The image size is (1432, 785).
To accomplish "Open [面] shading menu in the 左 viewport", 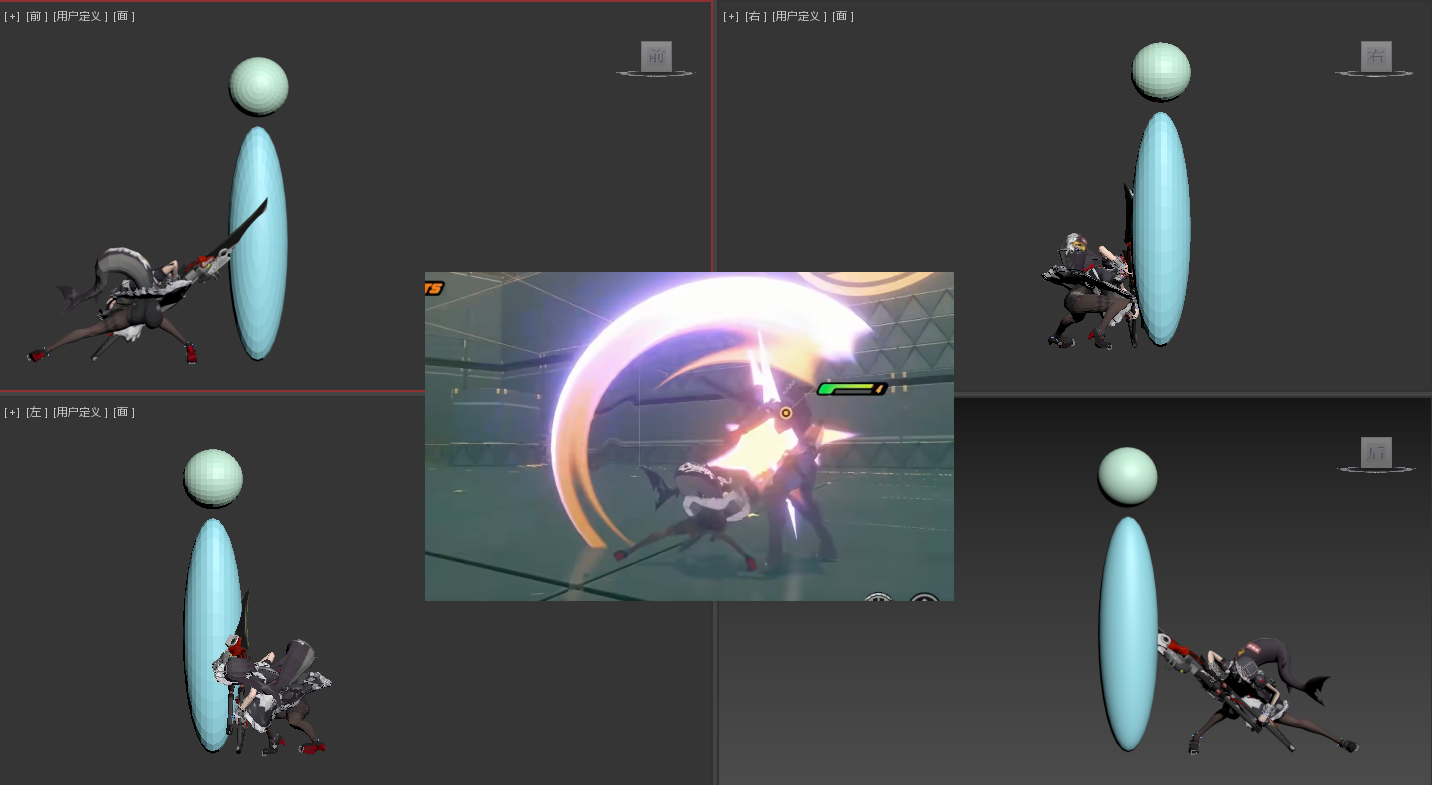I will coord(124,412).
